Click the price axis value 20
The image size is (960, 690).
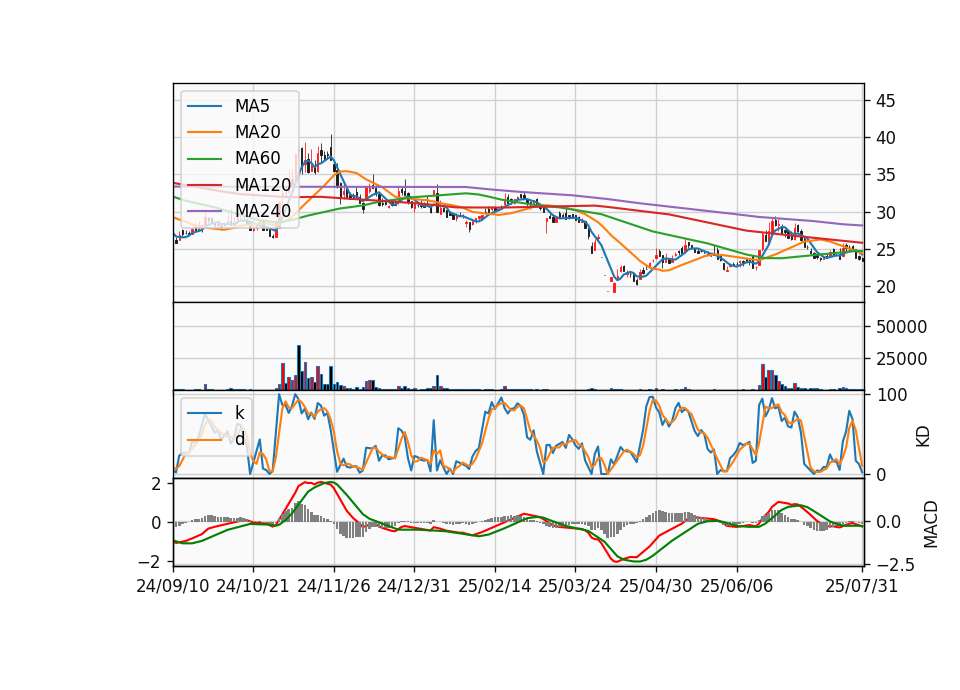885,287
